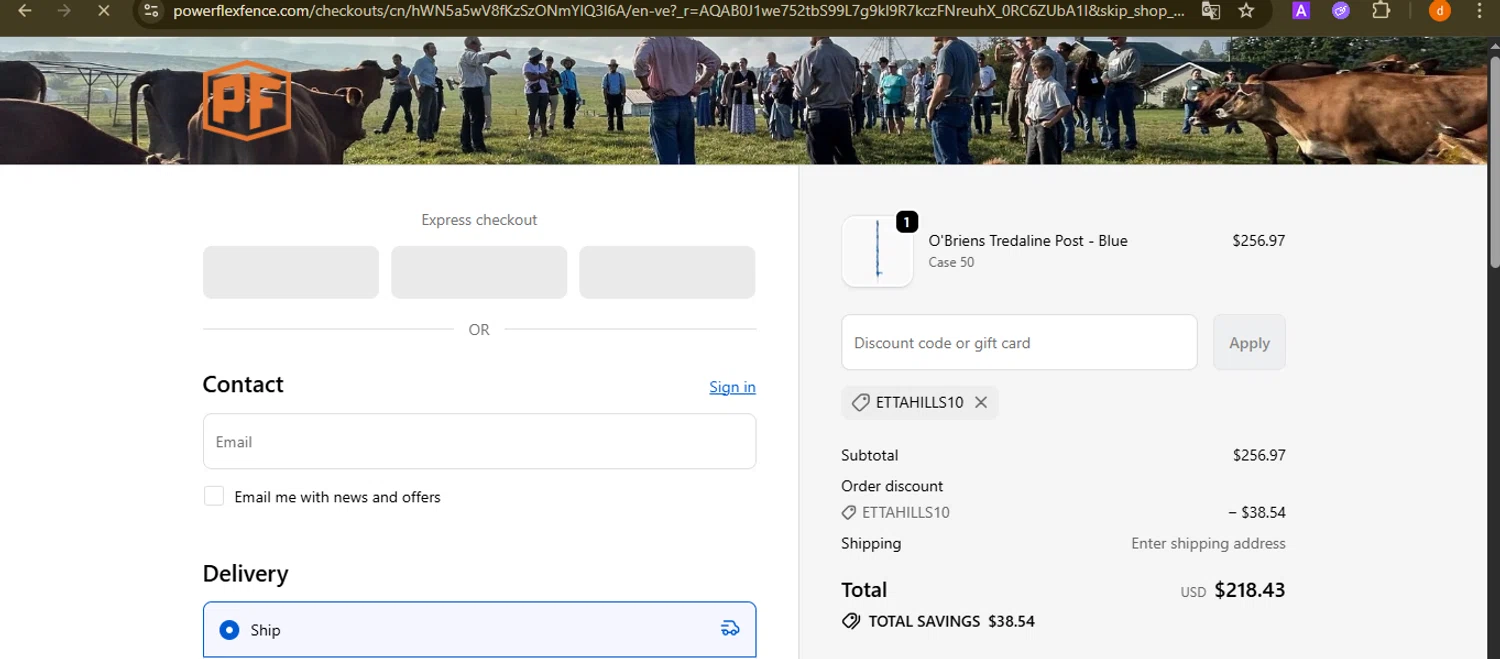This screenshot has height=659, width=1500.
Task: Click the delivery truck icon in Ship option
Action: (x=730, y=629)
